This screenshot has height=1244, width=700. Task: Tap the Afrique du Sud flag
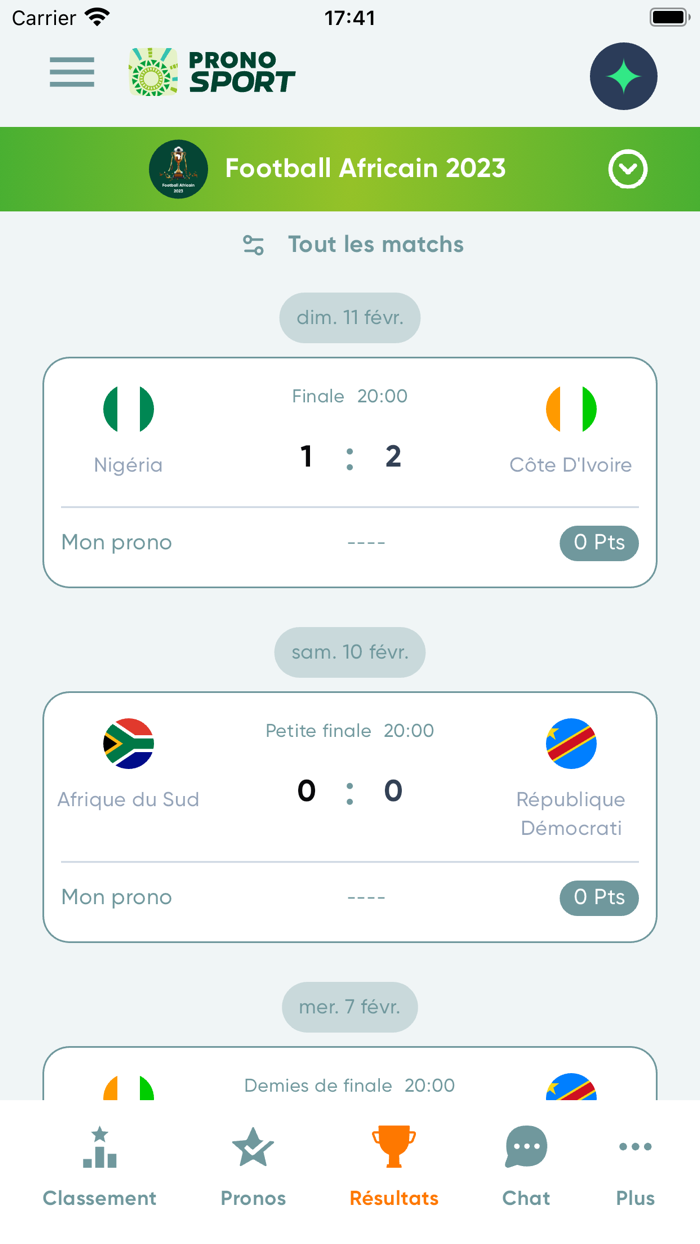coord(128,743)
